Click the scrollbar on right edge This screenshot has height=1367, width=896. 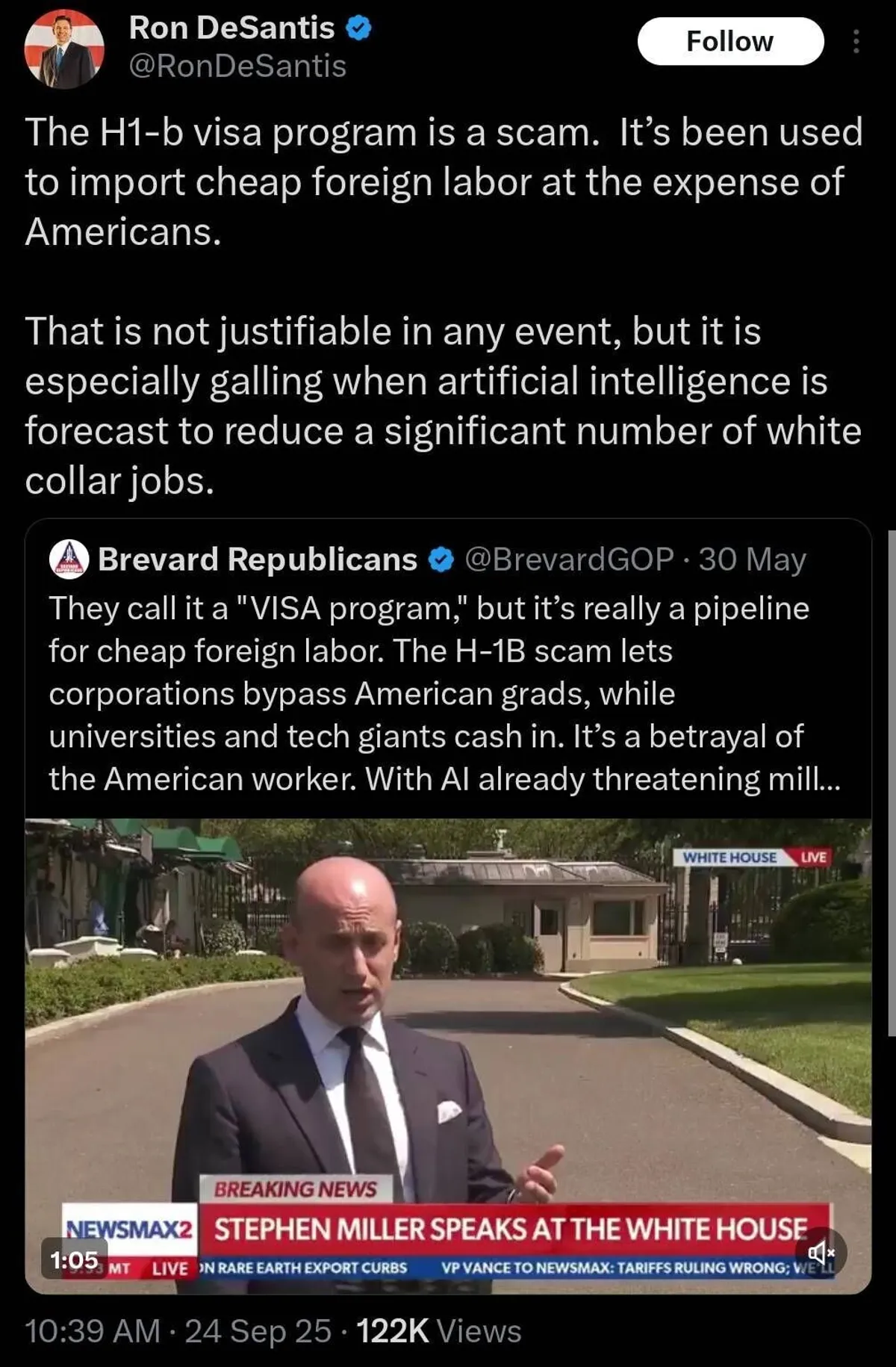click(x=892, y=783)
